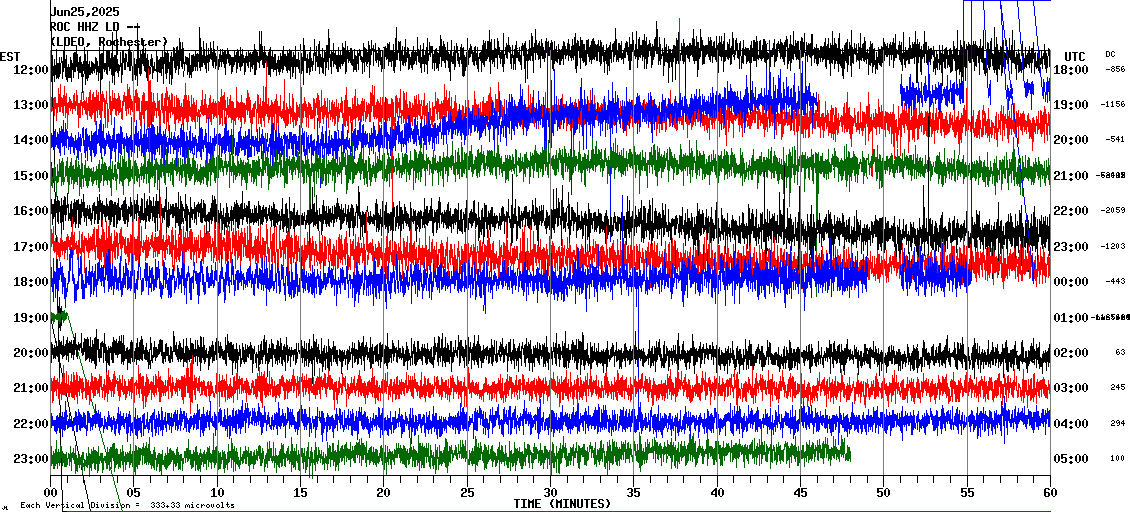This screenshot has width=1130, height=519.
Task: Click the 00:00 UTC row label
Action: 1071,282
